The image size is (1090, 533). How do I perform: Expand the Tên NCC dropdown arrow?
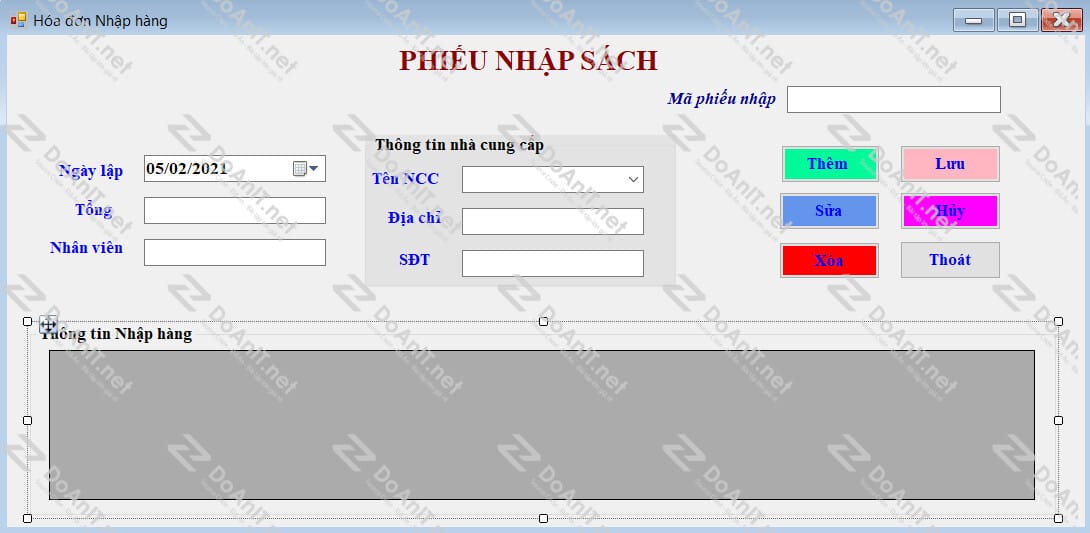coord(633,179)
